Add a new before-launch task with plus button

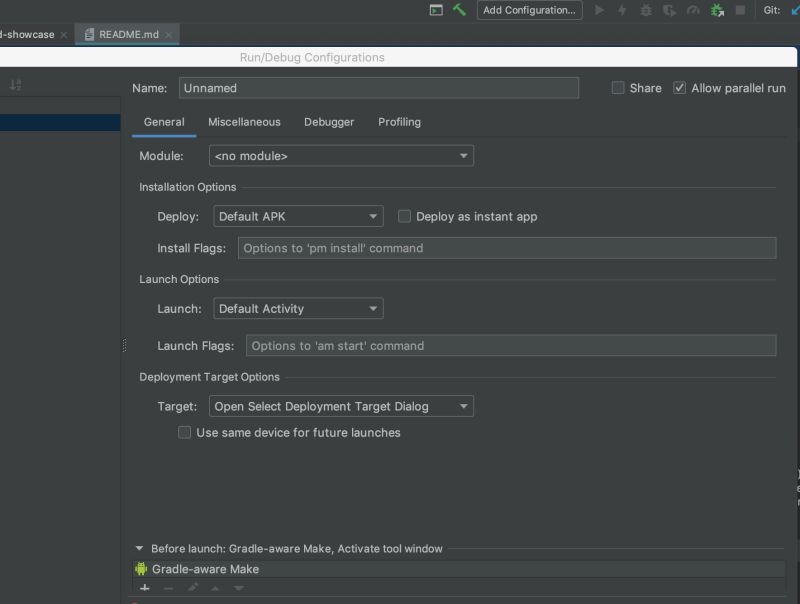pos(144,588)
